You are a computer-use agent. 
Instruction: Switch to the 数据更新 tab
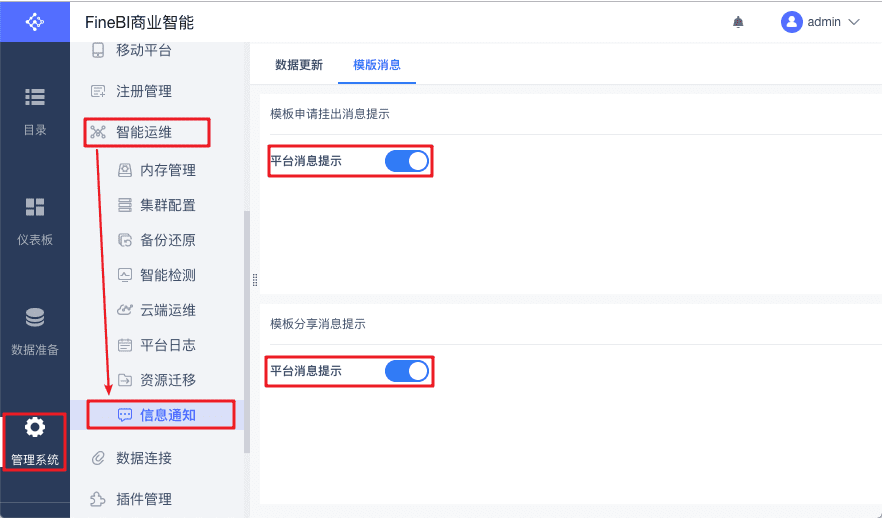299,65
